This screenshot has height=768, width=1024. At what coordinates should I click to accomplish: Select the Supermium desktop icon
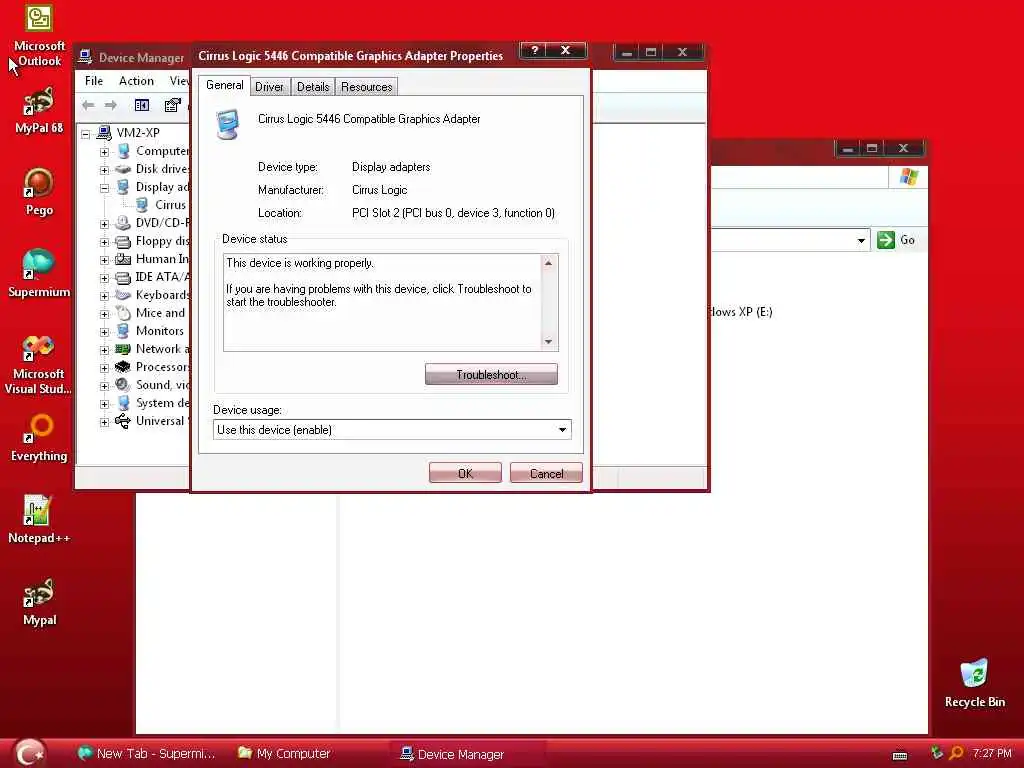click(39, 274)
